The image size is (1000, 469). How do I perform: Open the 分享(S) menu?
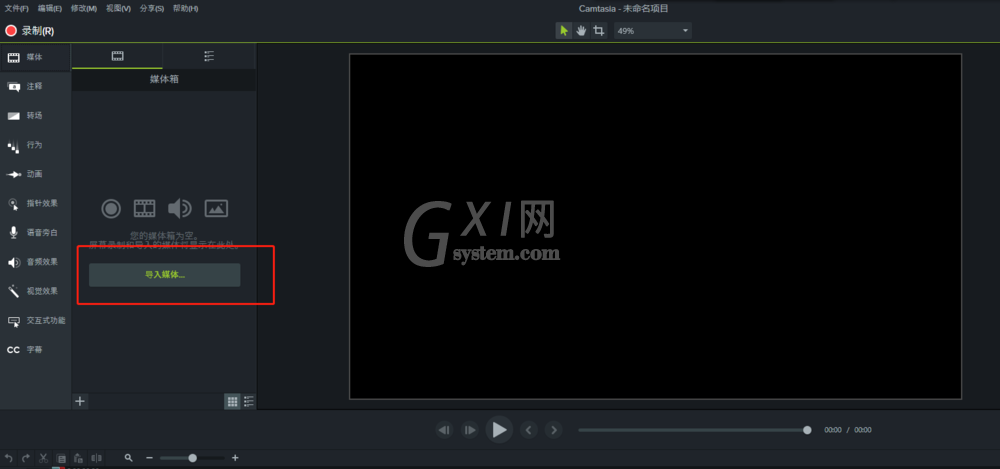coord(152,9)
